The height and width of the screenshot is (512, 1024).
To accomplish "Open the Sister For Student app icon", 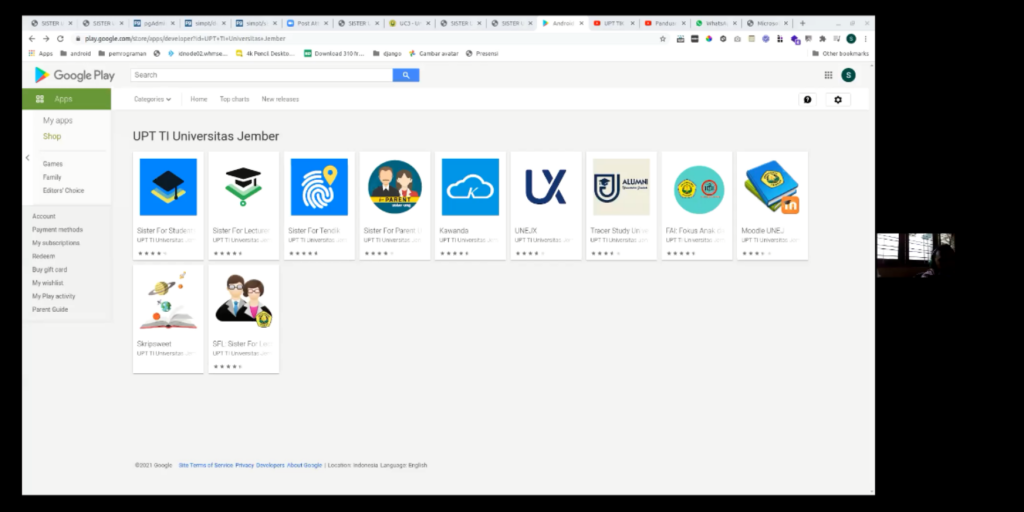I will pyautogui.click(x=168, y=187).
